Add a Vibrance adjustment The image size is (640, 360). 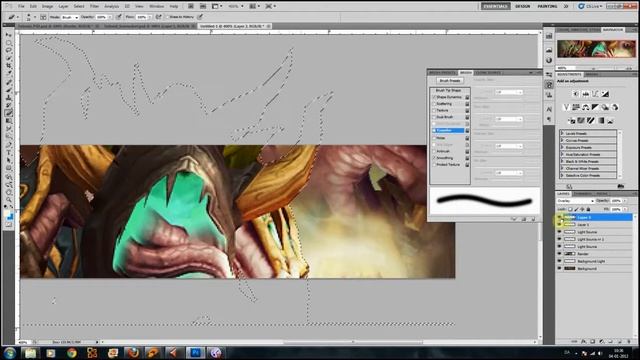point(567,107)
